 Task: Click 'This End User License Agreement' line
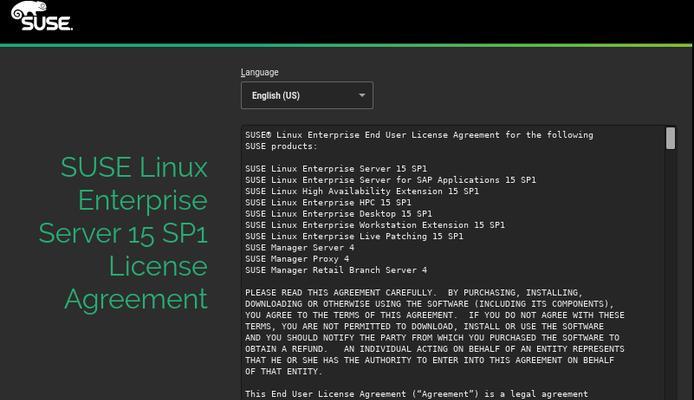coord(416,394)
